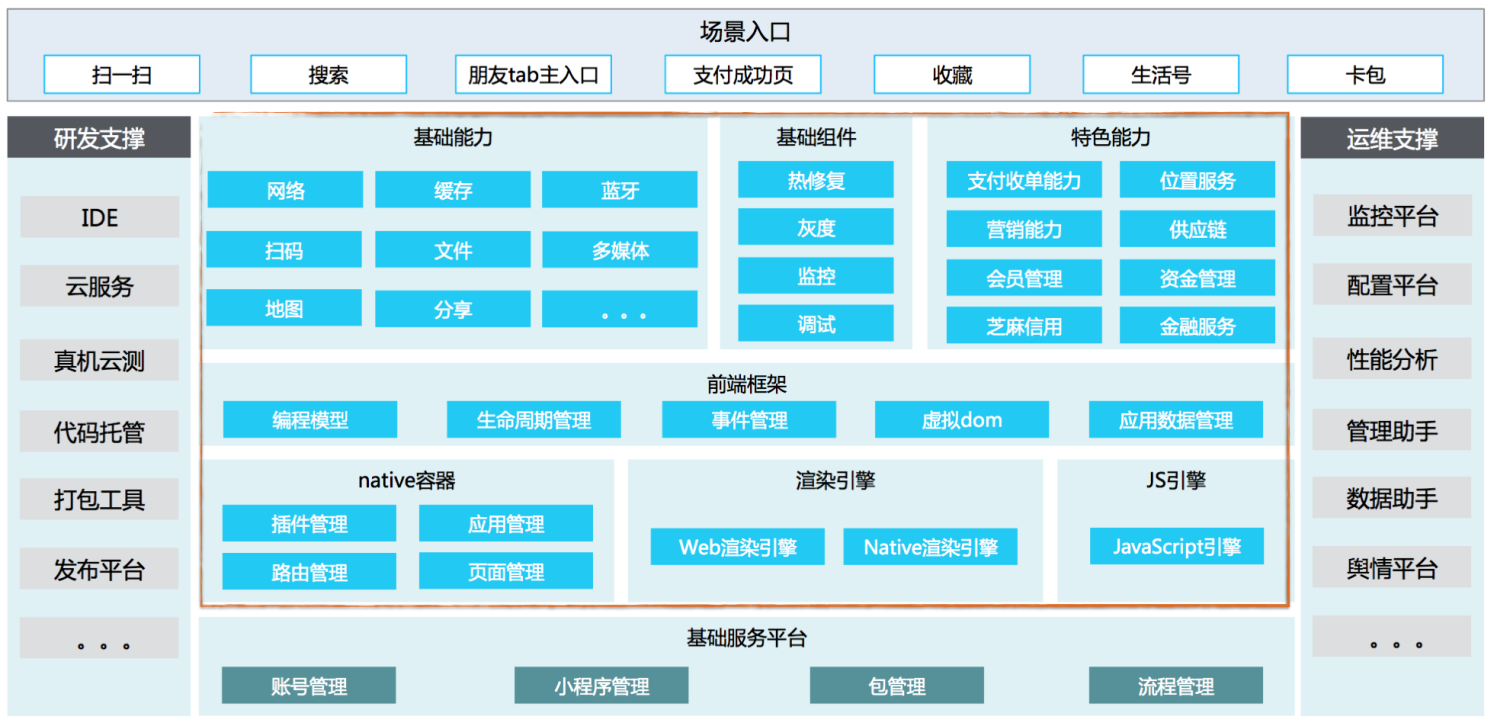The image size is (1494, 726).
Task: Click the 研发支撑 header
Action: 99,138
